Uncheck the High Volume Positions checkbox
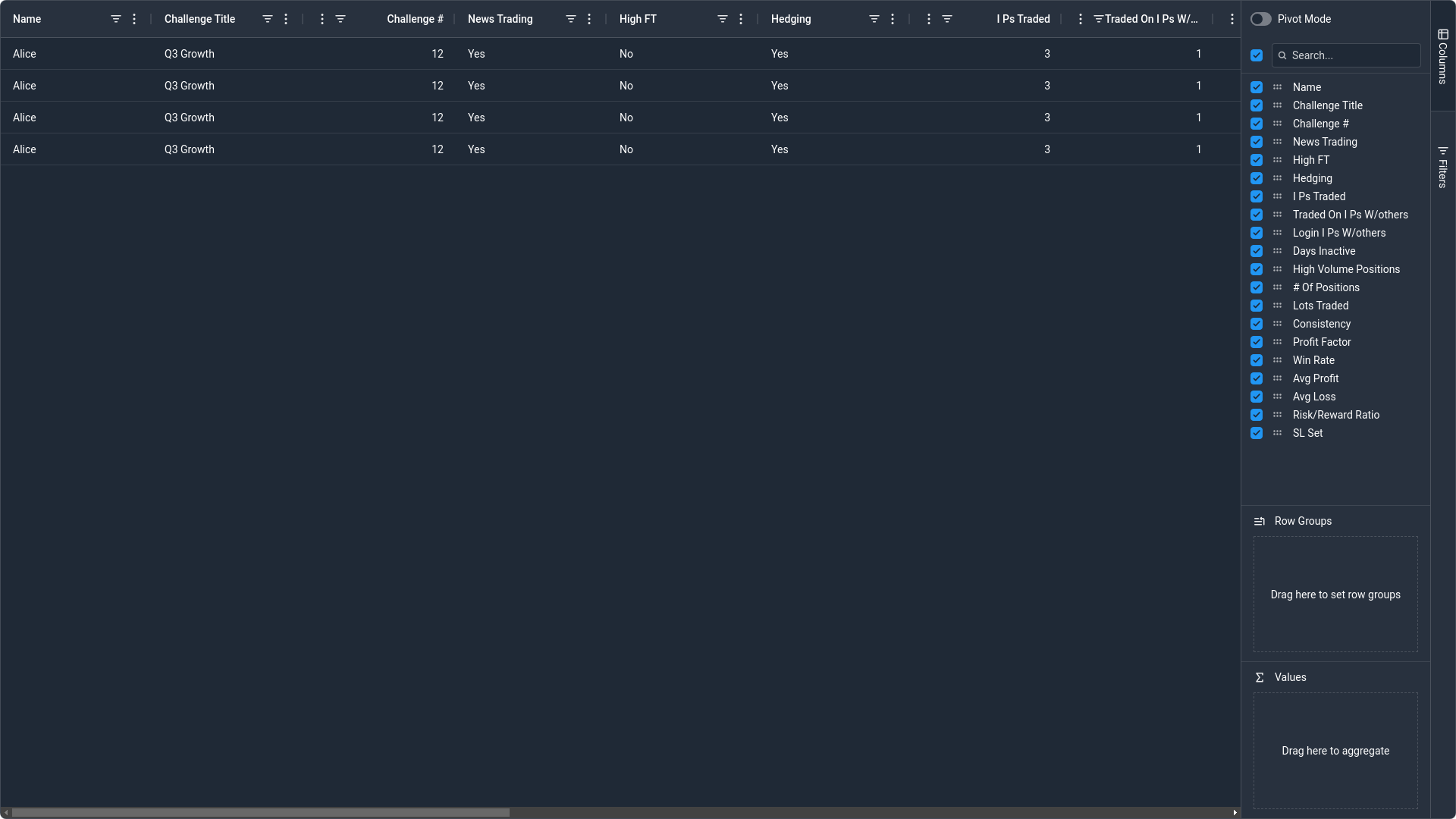The width and height of the screenshot is (1456, 819). [1257, 269]
